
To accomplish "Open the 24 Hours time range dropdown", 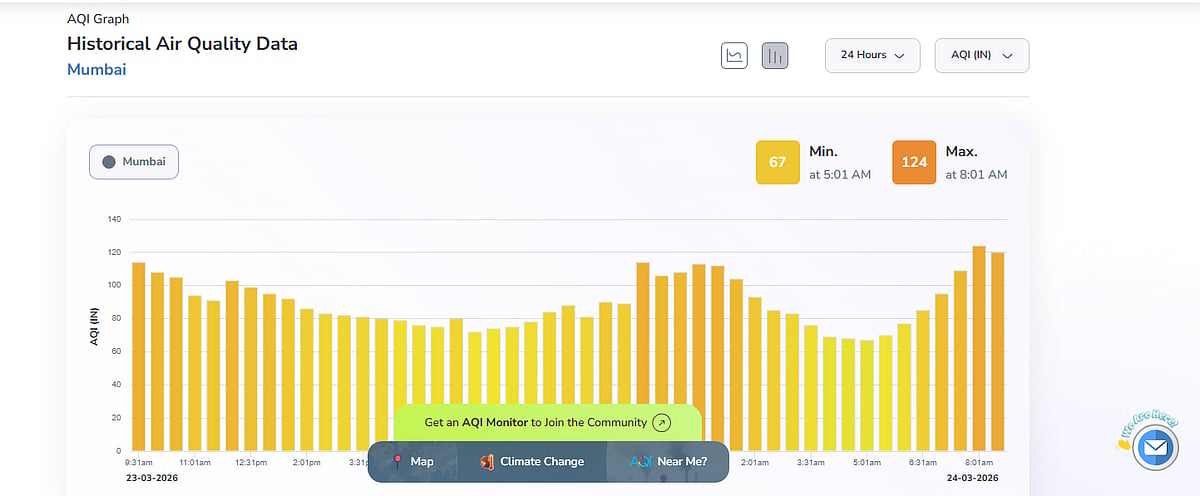I will click(872, 55).
